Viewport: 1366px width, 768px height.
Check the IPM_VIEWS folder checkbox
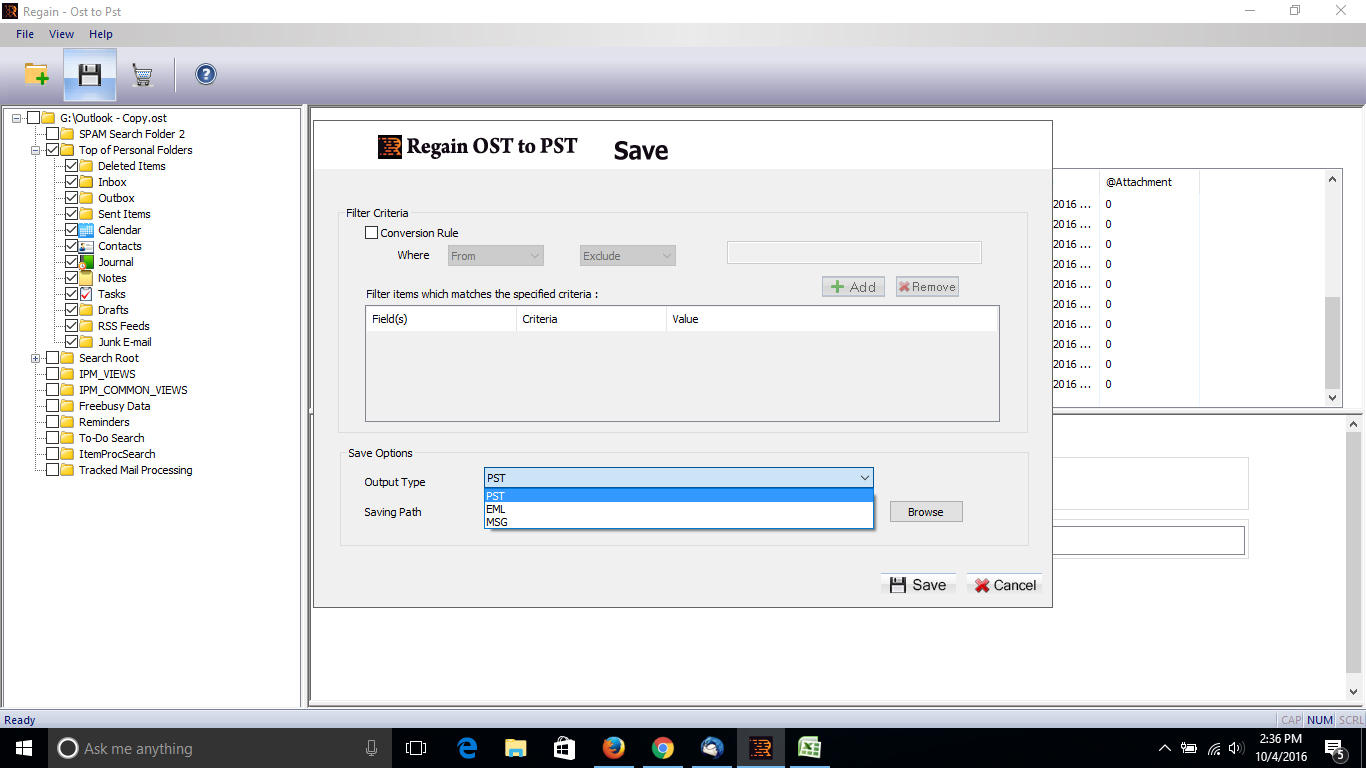[x=53, y=374]
